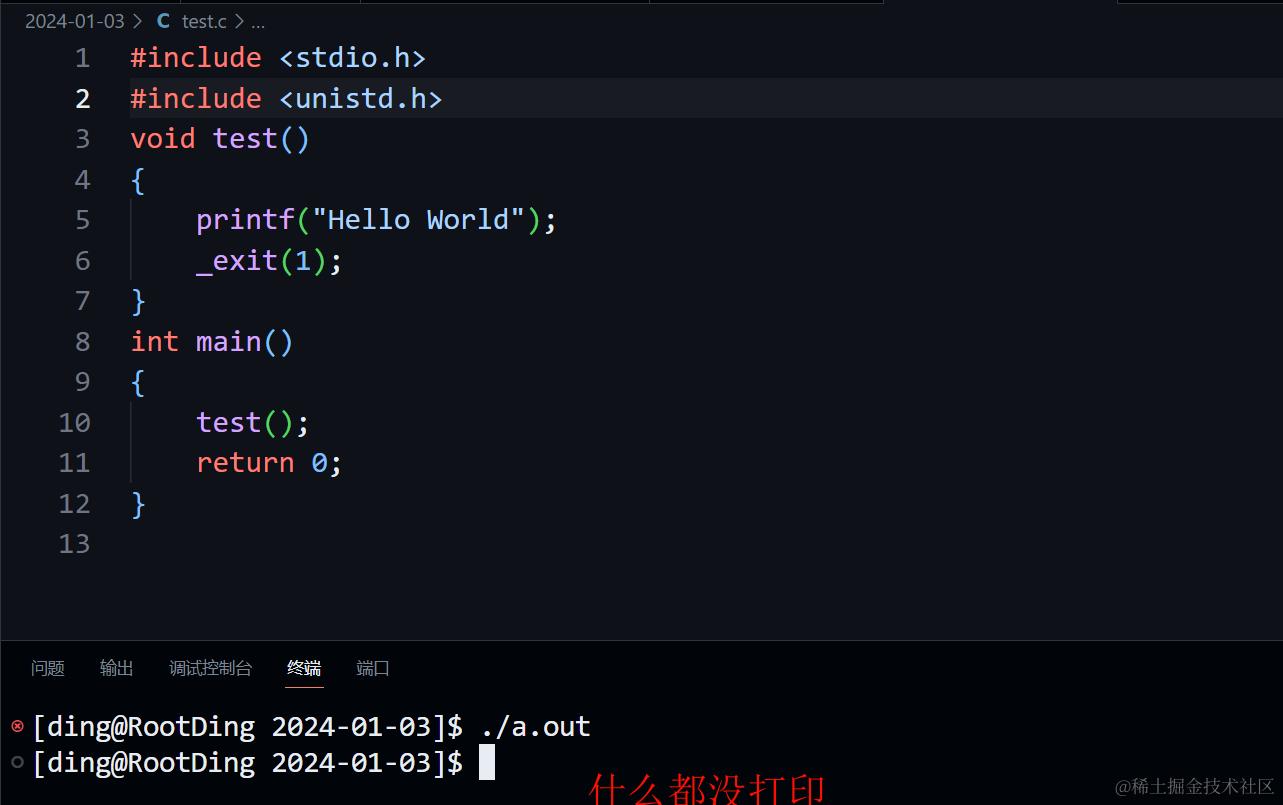Click the breadcrumb ellipsis after test.c
Screen dimensions: 1283x805
tap(258, 21)
